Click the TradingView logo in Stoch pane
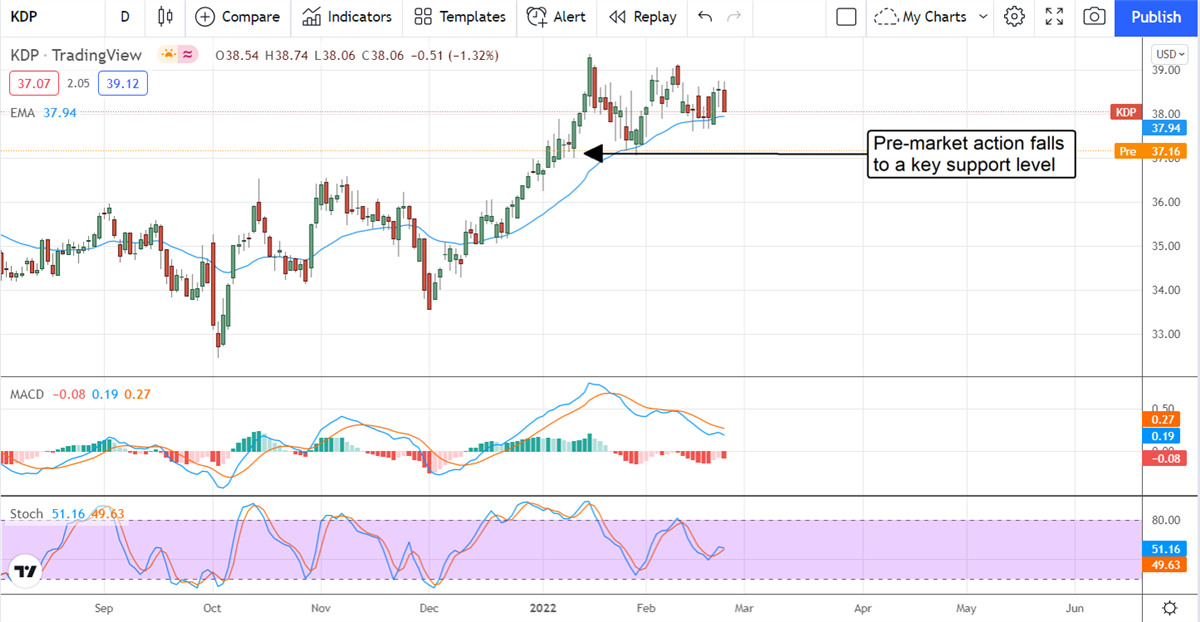 (25, 572)
